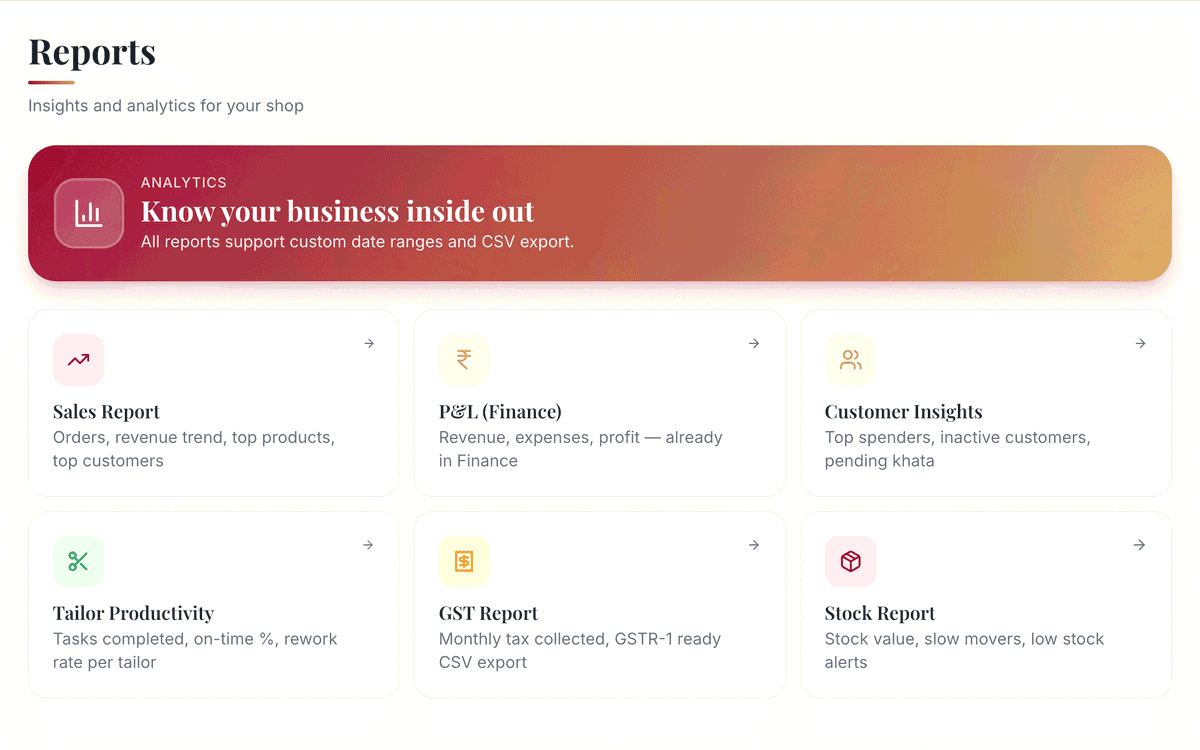Click the 'Reports' page heading
The height and width of the screenshot is (750, 1200).
92,52
